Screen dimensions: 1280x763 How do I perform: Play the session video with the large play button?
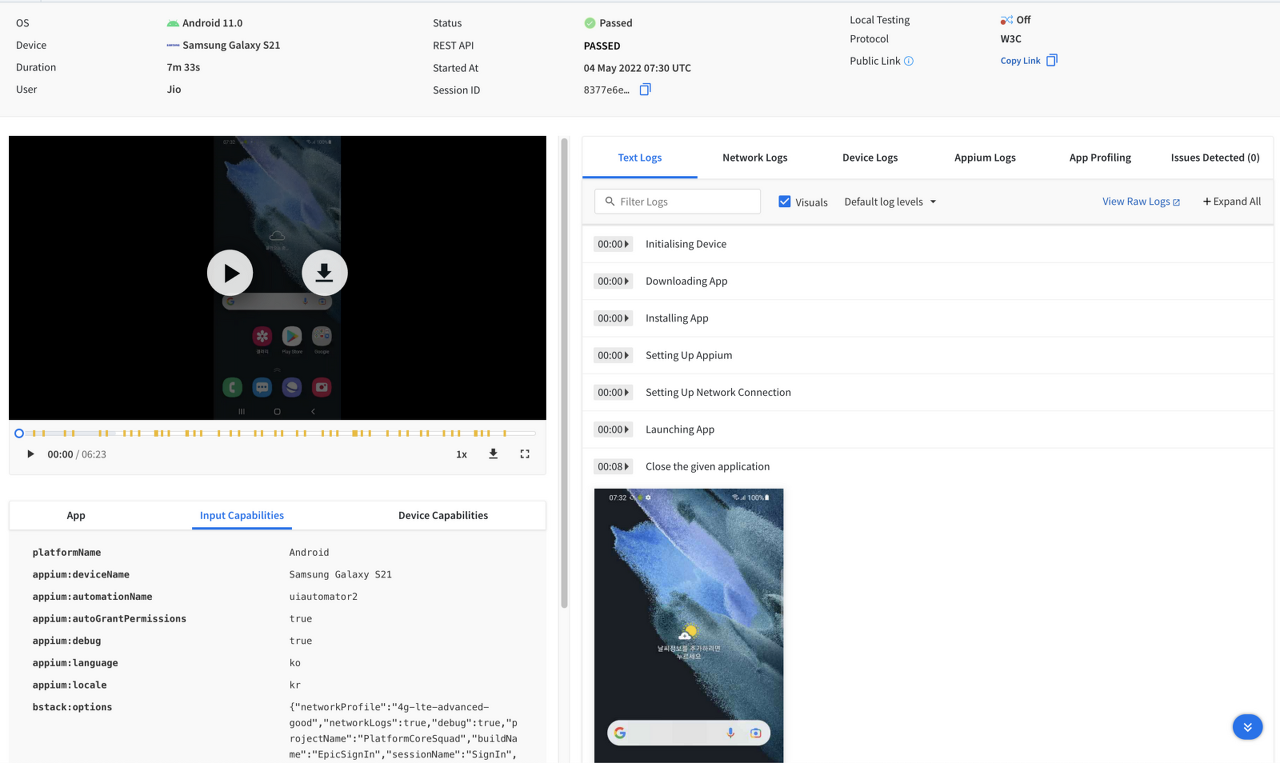[230, 272]
